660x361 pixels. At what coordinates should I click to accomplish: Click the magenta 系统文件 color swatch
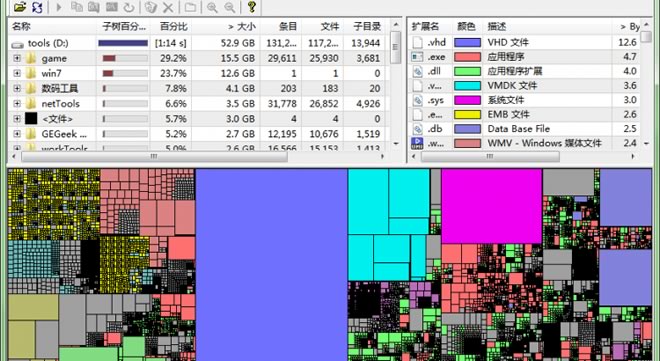point(467,100)
